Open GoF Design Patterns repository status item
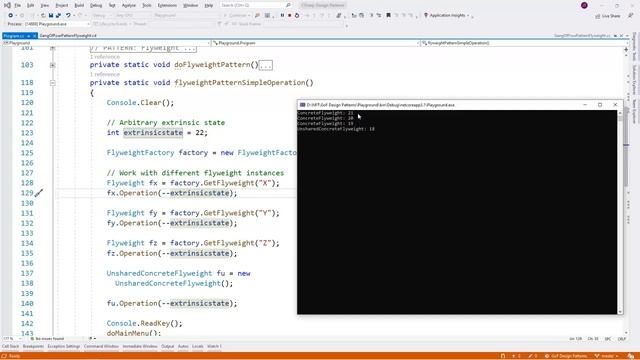The height and width of the screenshot is (360, 640). point(565,356)
